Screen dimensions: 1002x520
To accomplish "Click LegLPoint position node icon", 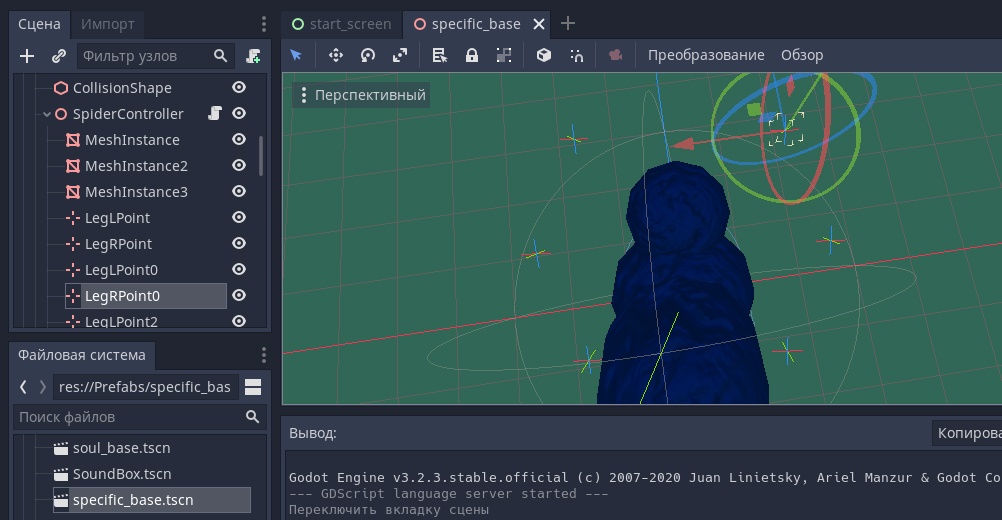I will point(73,218).
